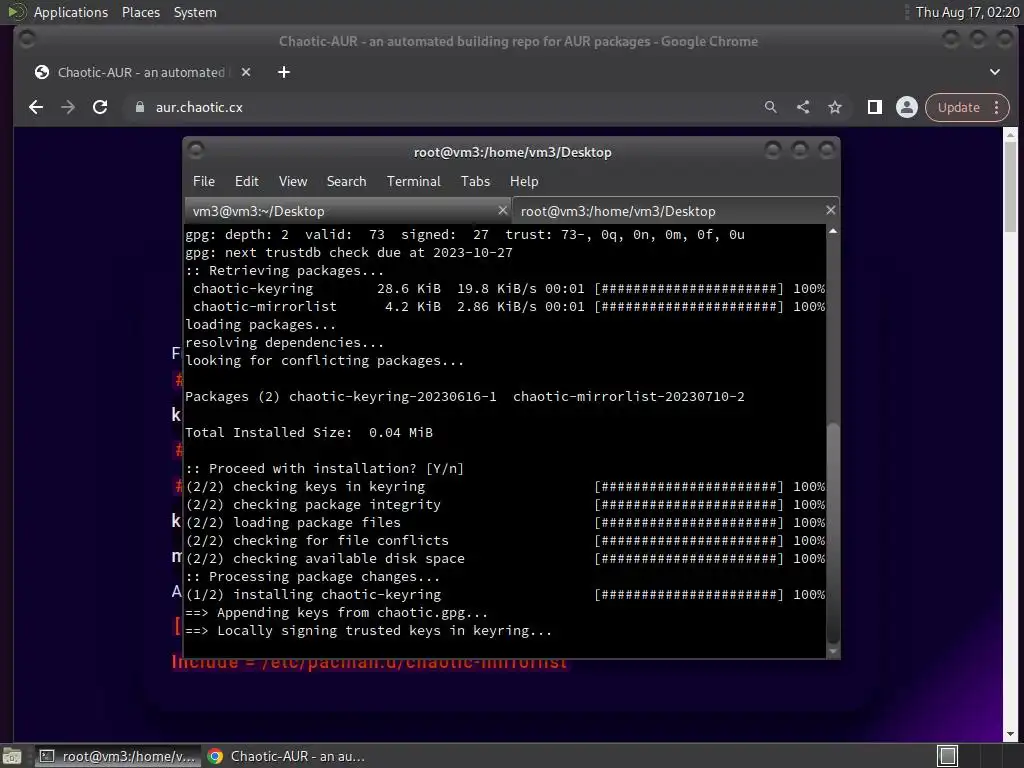Click the workspace switcher in bottom panel
The height and width of the screenshot is (768, 1024).
click(947, 756)
